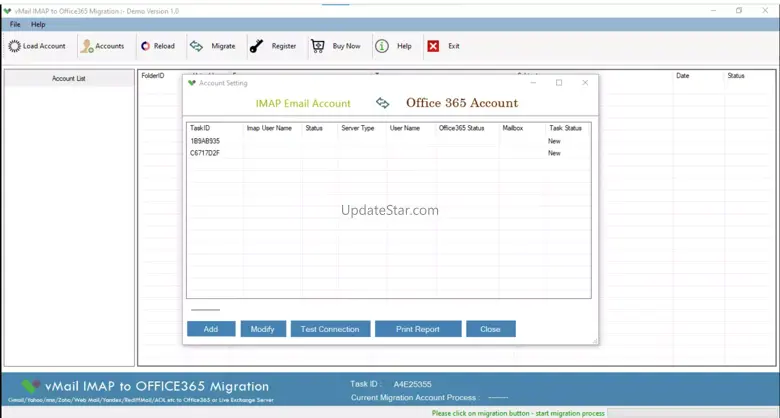
Task: Click the Buy Now toolbar label
Action: point(346,46)
